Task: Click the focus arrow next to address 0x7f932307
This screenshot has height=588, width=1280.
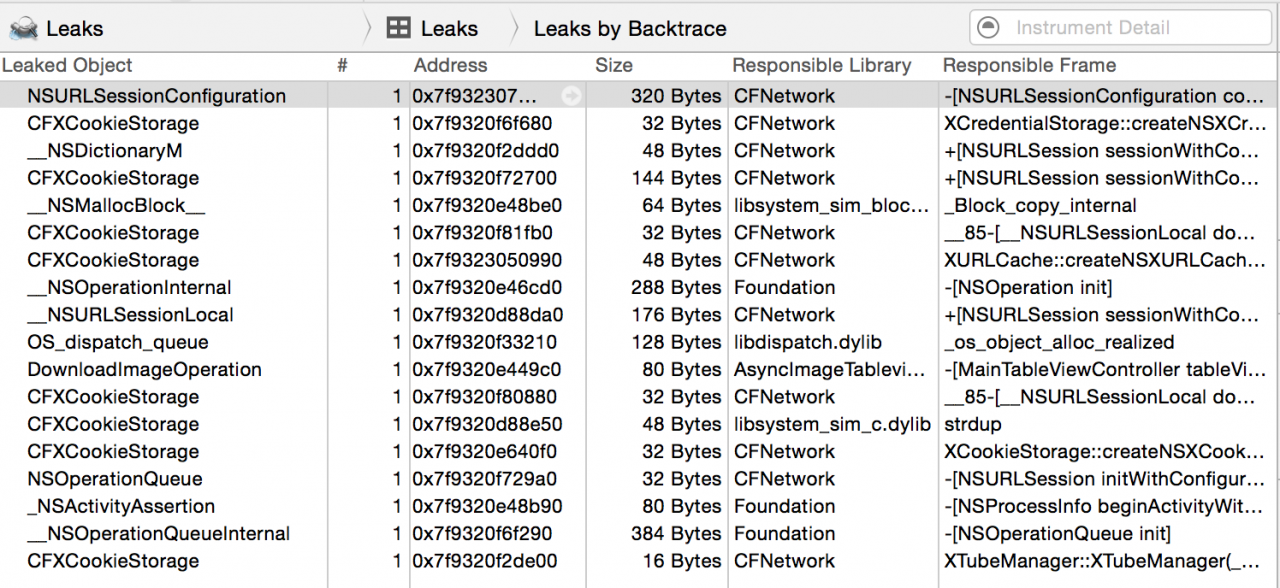Action: pos(571,96)
